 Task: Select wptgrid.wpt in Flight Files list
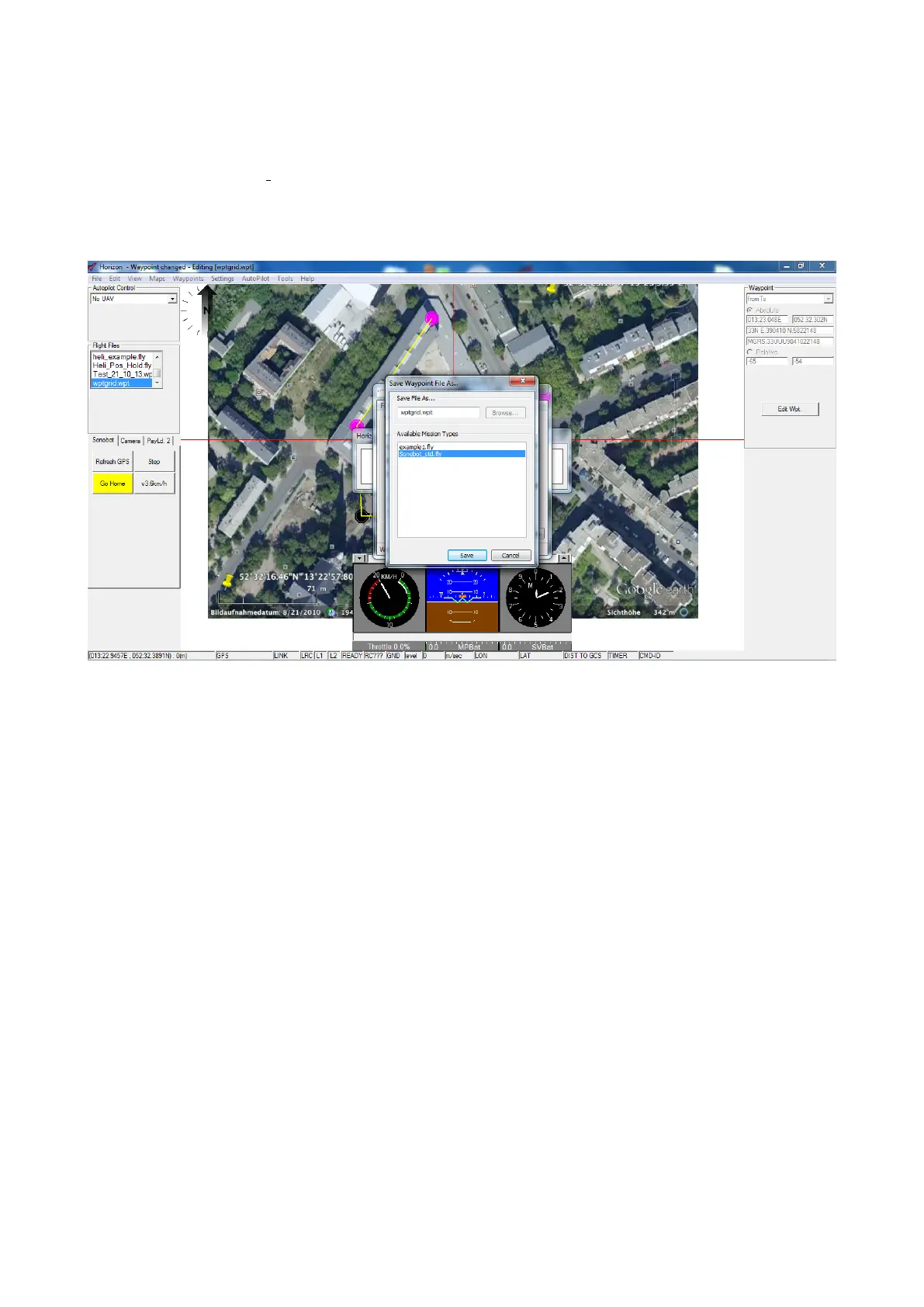pos(122,383)
